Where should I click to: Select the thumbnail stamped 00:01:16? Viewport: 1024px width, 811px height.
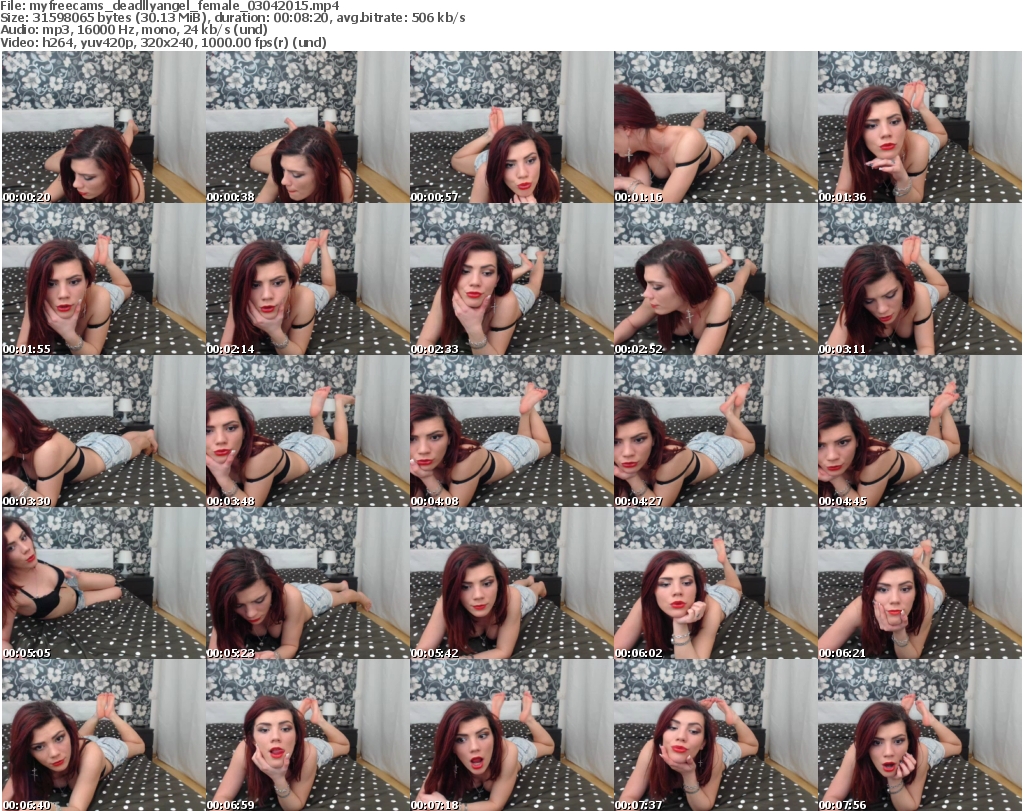(715, 127)
